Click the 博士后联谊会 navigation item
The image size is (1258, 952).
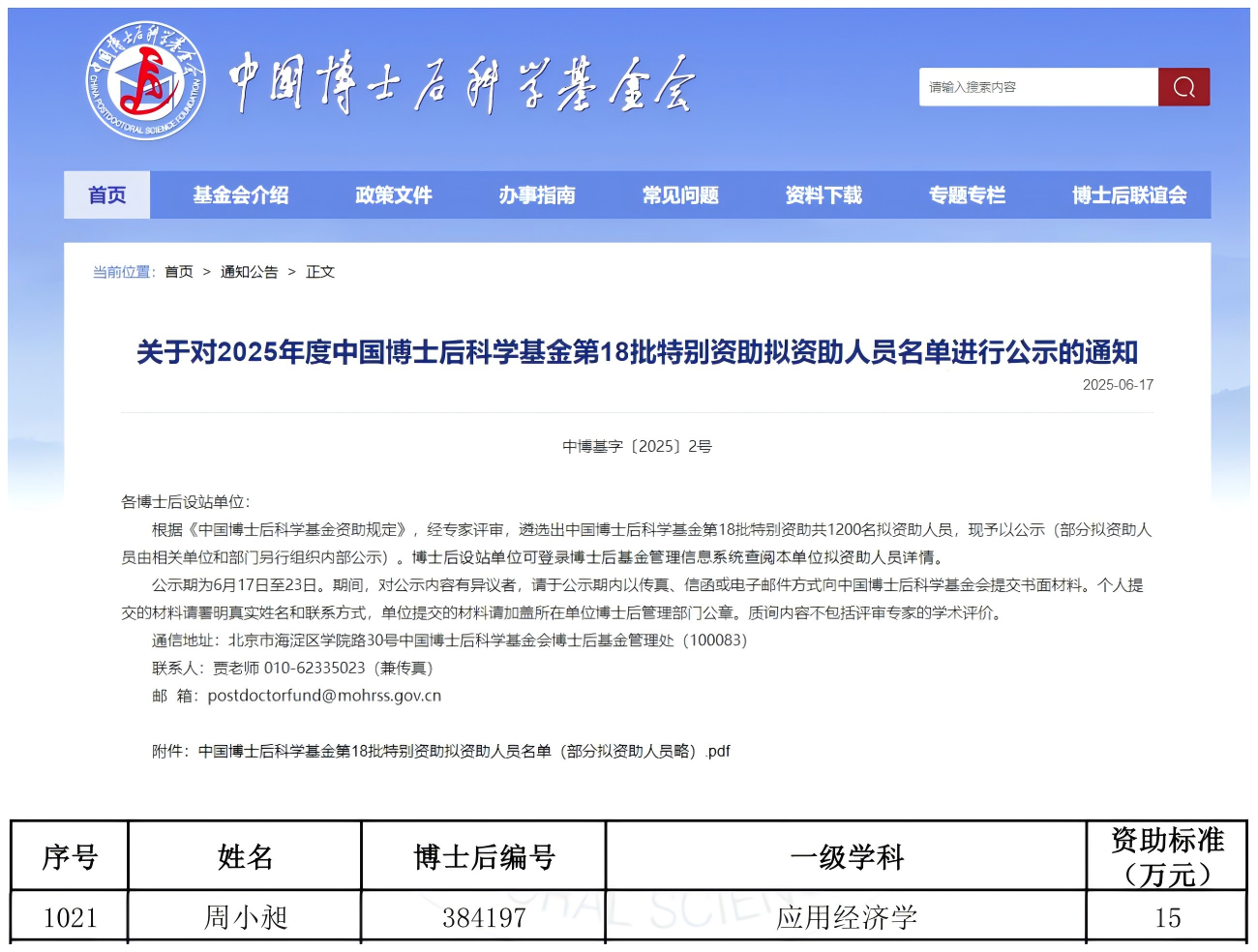[x=1129, y=195]
